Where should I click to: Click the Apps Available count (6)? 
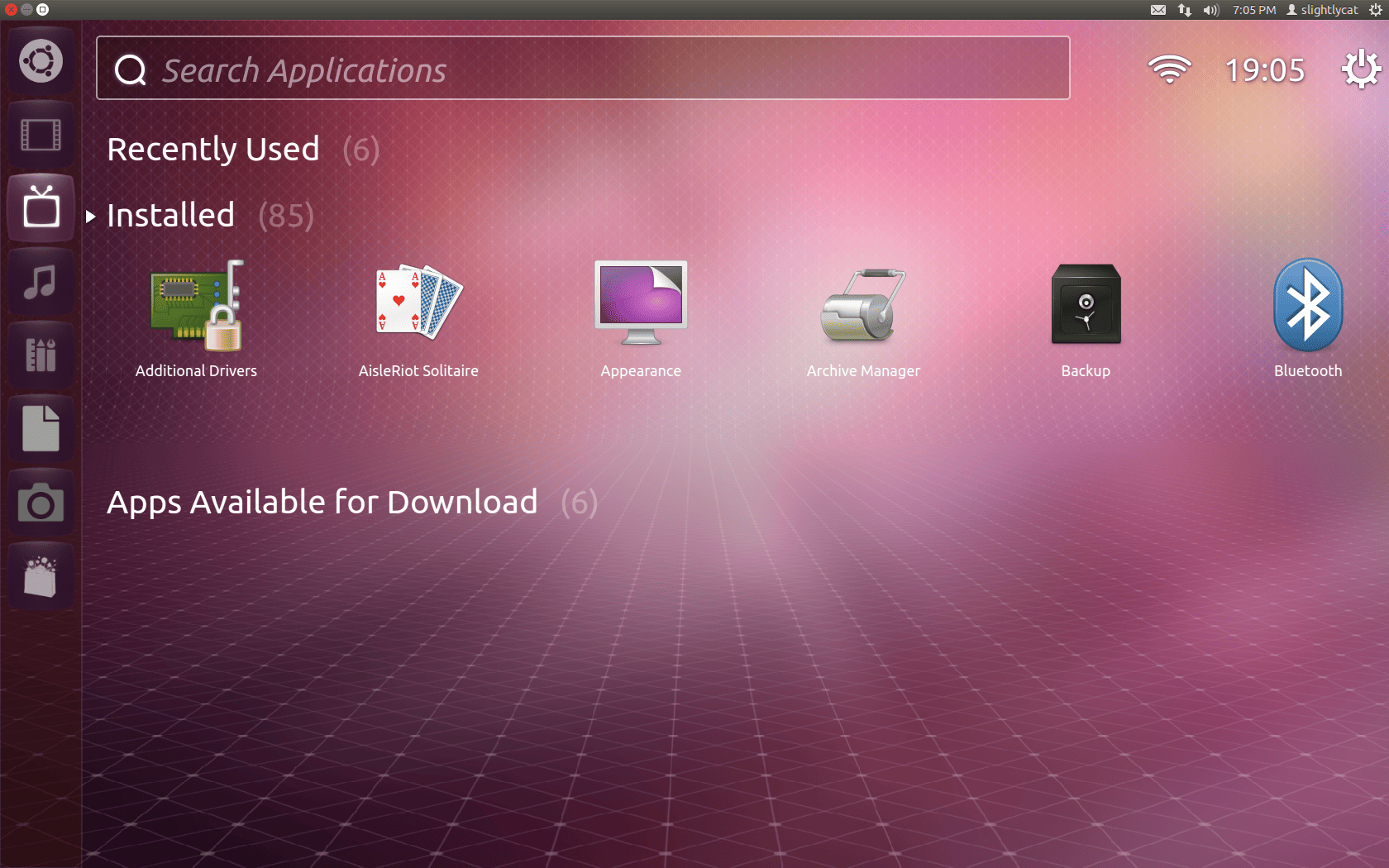point(580,503)
